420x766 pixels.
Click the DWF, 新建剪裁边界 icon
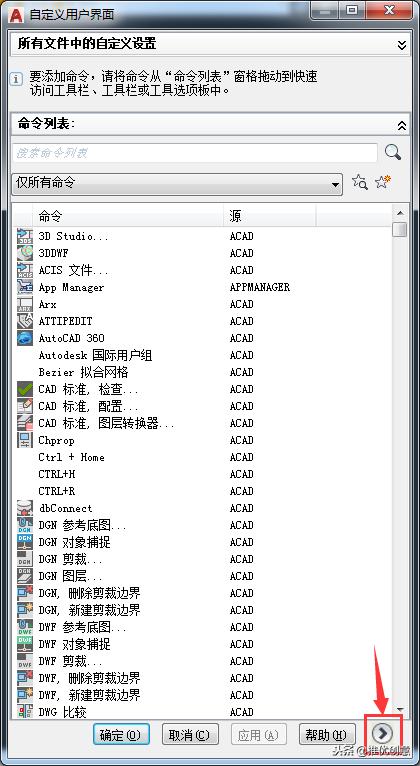pyautogui.click(x=24, y=695)
